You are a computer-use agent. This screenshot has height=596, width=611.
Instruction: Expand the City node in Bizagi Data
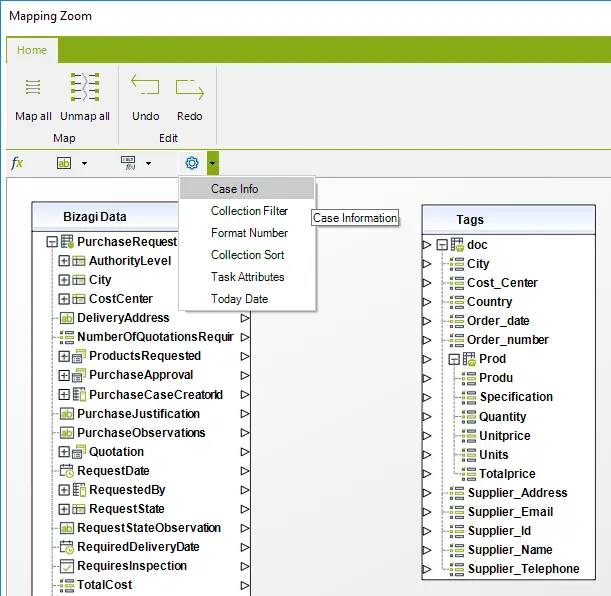tap(64, 280)
